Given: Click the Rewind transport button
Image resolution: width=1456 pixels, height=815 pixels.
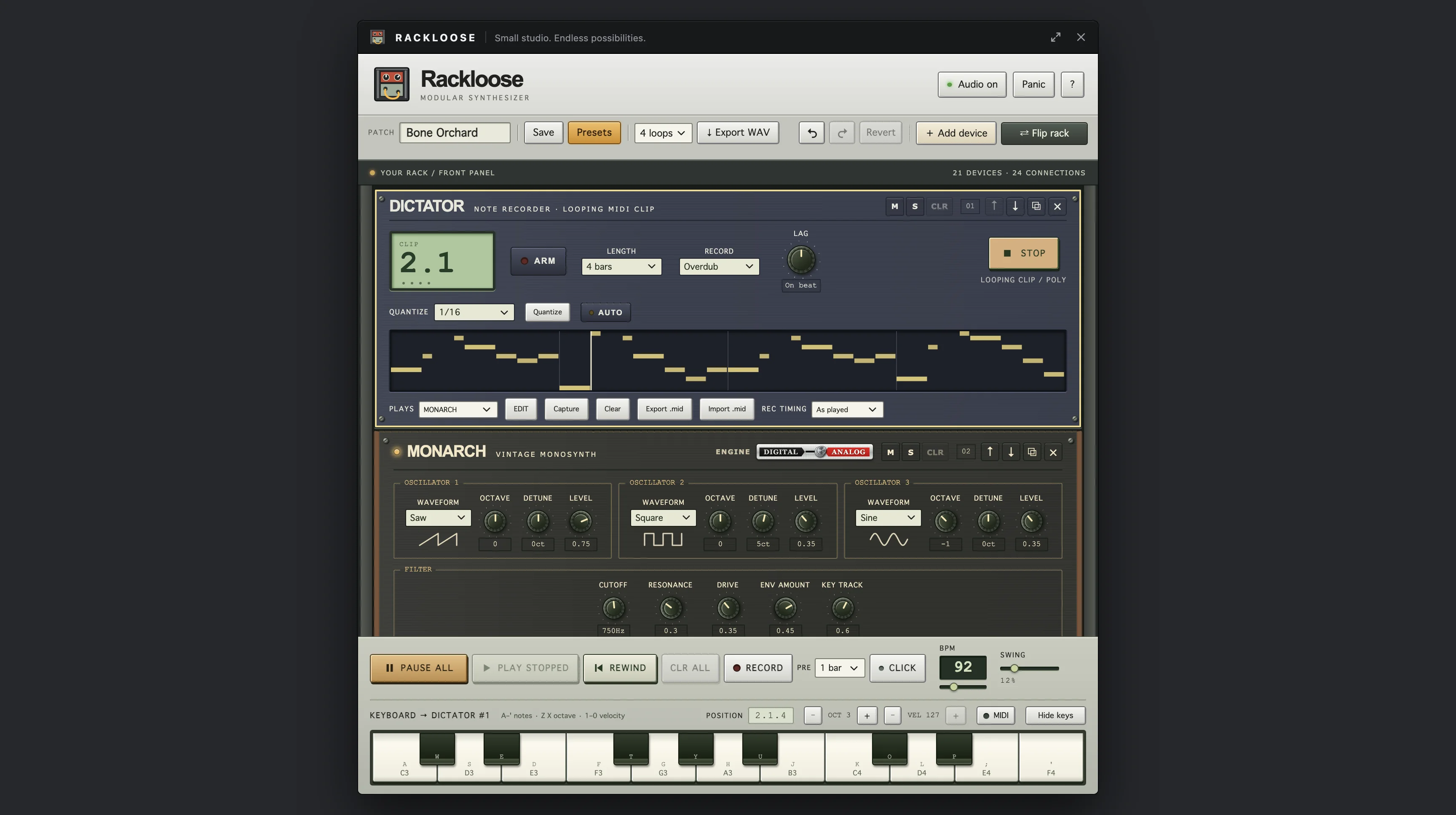Looking at the screenshot, I should [620, 669].
